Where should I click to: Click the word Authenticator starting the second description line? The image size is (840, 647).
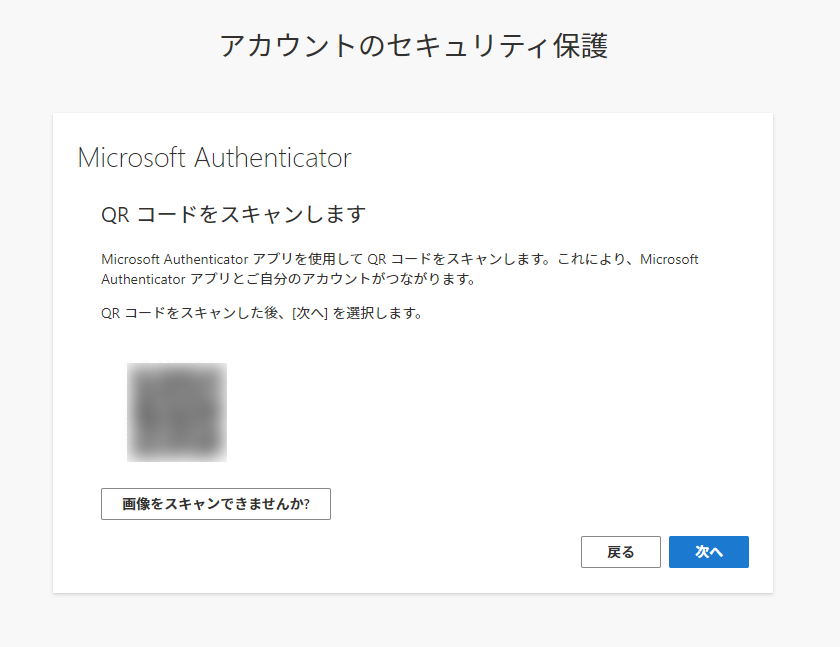point(143,279)
